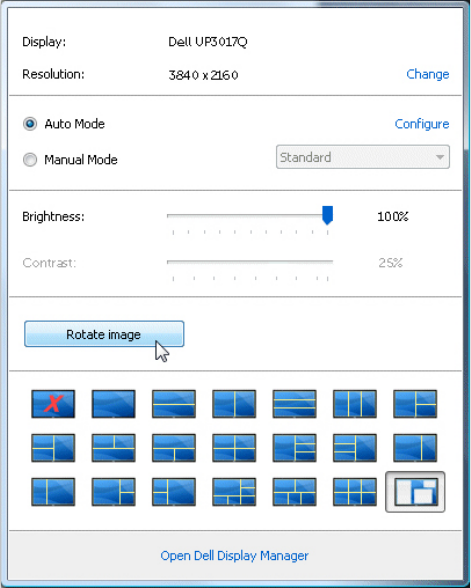Click the 3840 x 2160 resolution value
Image resolution: width=471 pixels, height=588 pixels.
(203, 75)
